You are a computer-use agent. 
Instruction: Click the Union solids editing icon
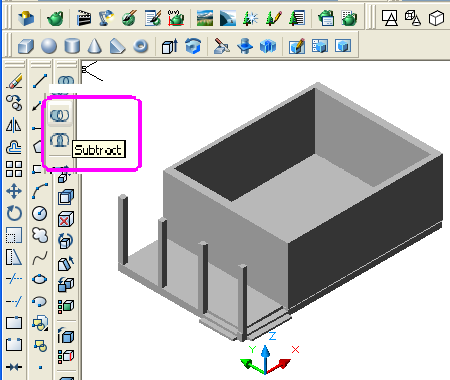click(66, 80)
